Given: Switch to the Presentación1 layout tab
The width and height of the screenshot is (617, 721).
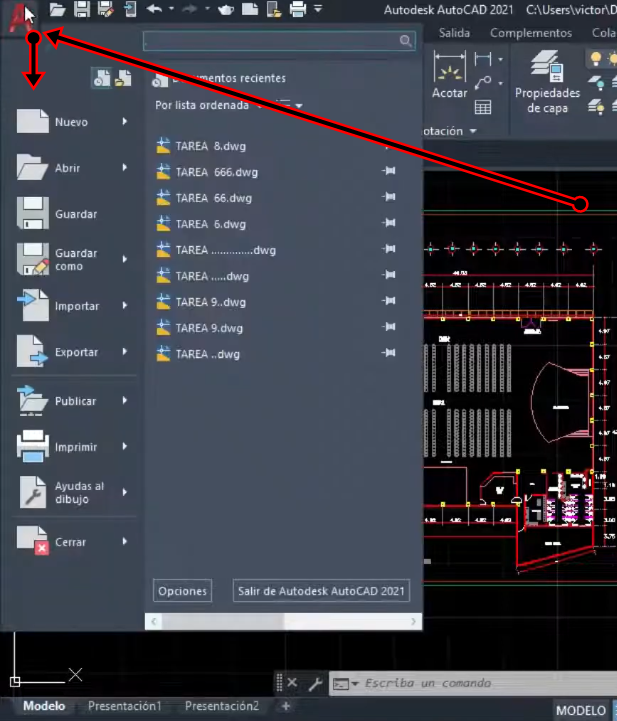Looking at the screenshot, I should click(125, 706).
